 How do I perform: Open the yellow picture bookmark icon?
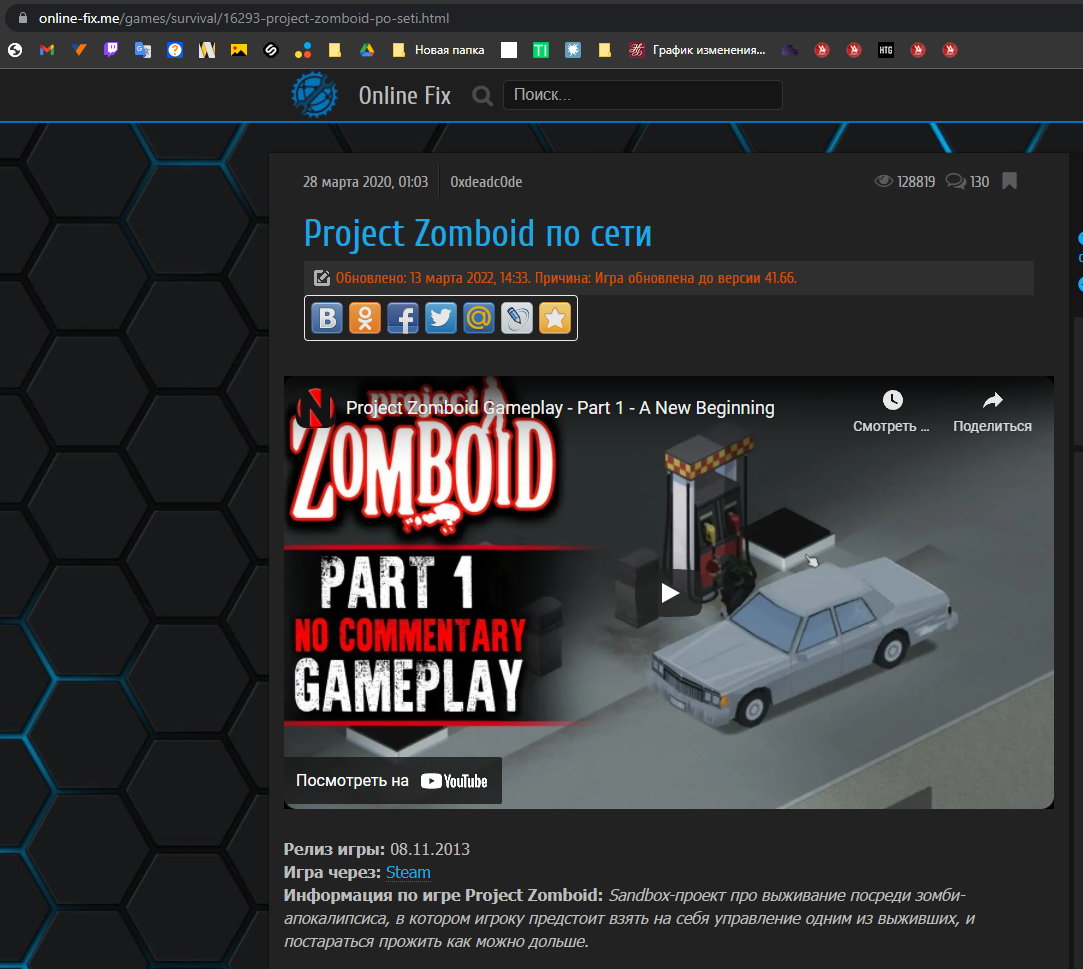pos(239,50)
